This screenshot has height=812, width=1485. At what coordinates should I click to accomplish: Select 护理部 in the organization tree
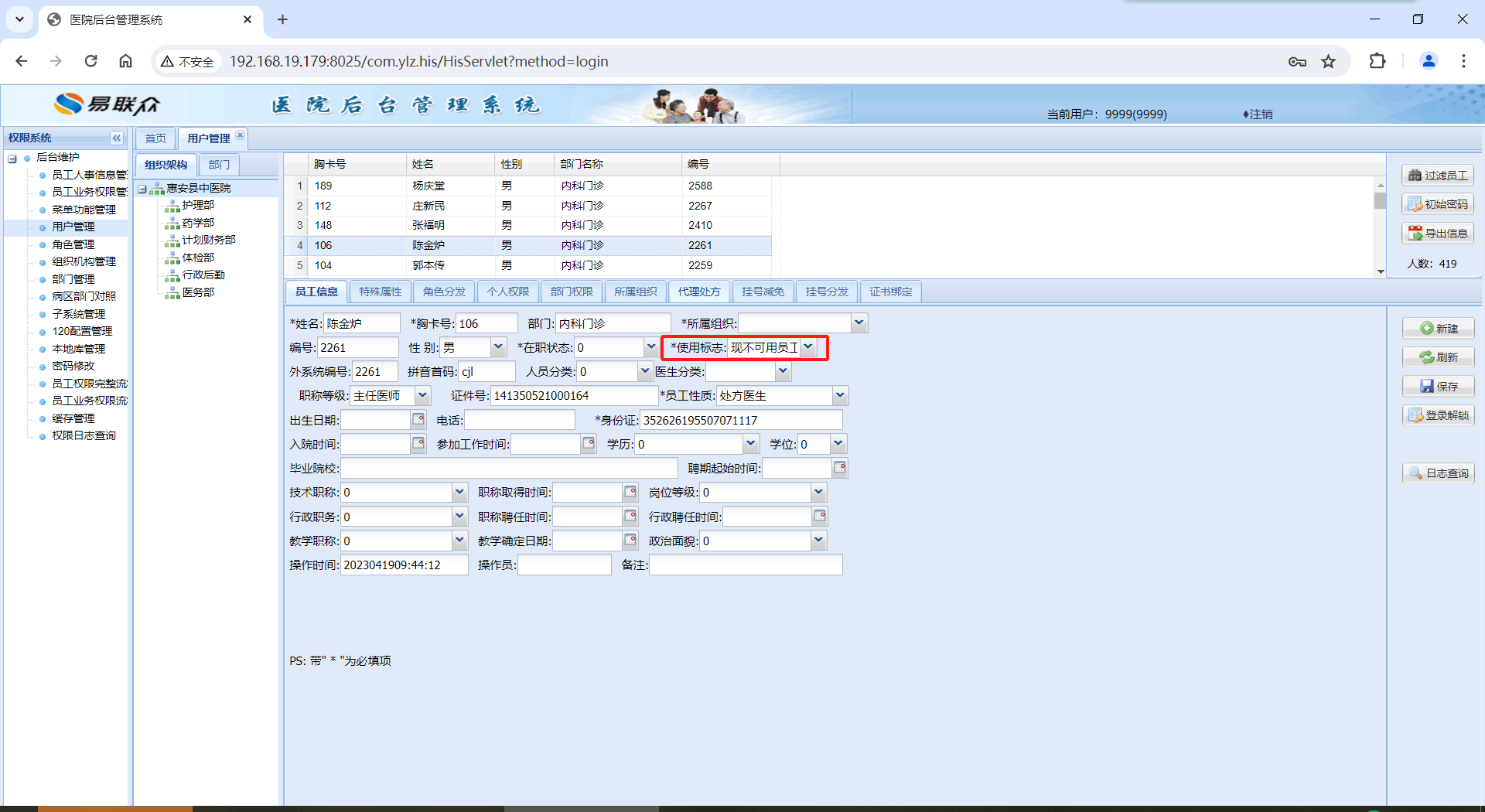[x=198, y=205]
